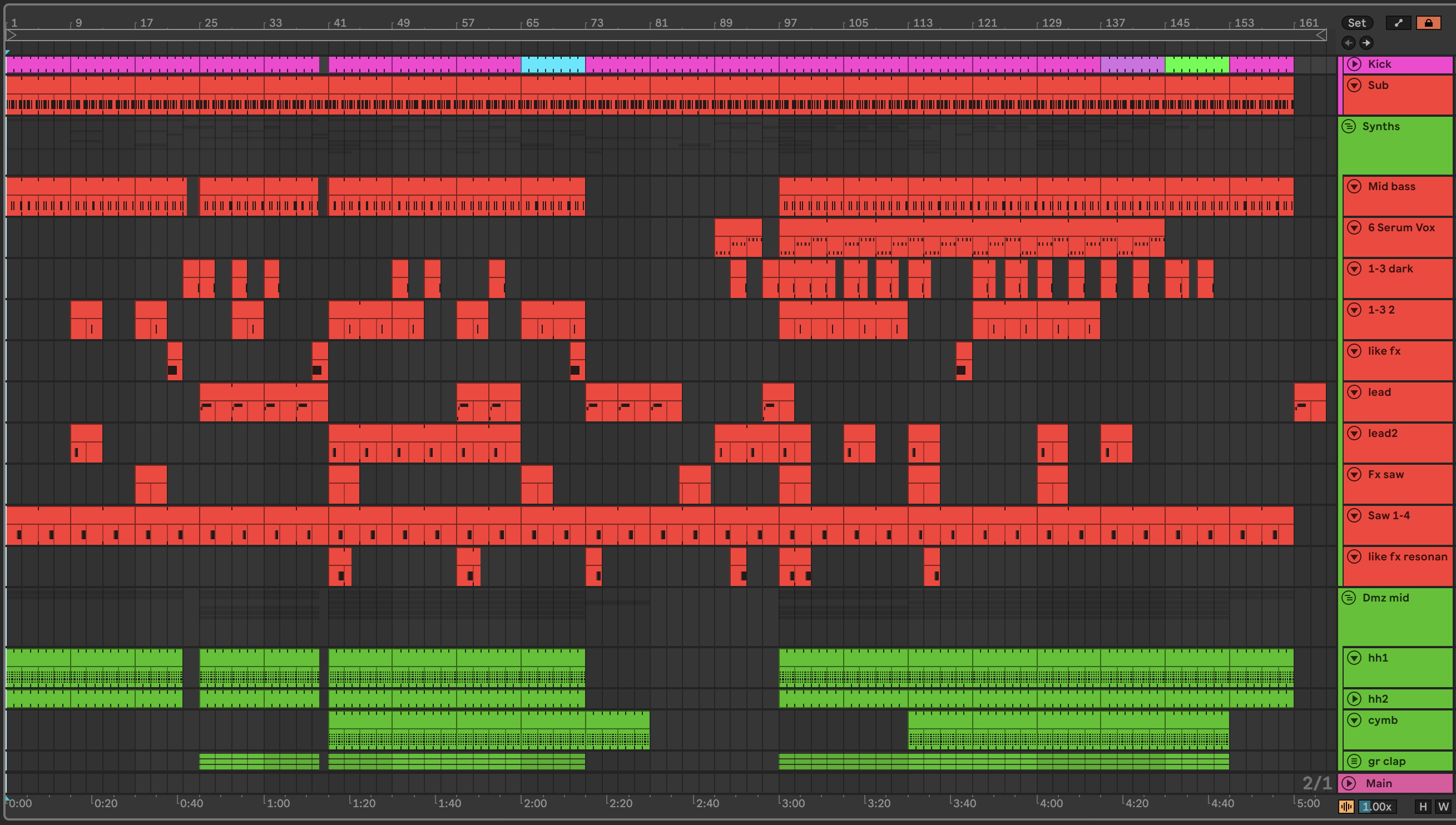
Task: Click the Dmz mid group icon
Action: pos(1349,598)
